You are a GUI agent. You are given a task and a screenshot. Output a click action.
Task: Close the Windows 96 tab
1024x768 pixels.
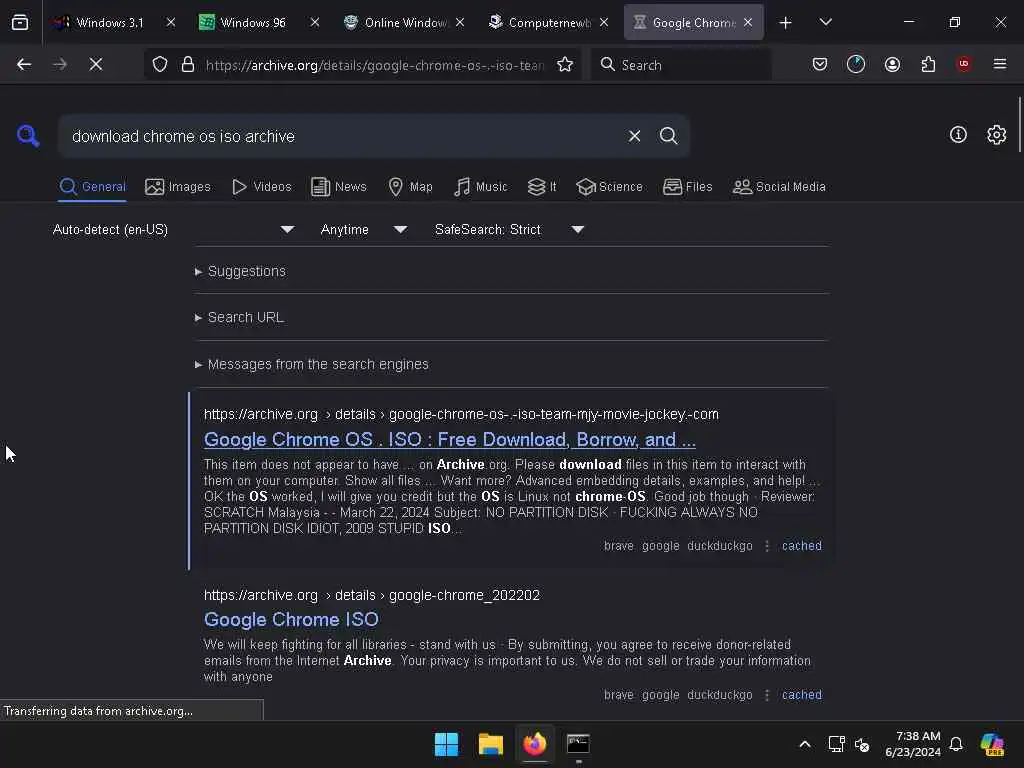pyautogui.click(x=315, y=22)
